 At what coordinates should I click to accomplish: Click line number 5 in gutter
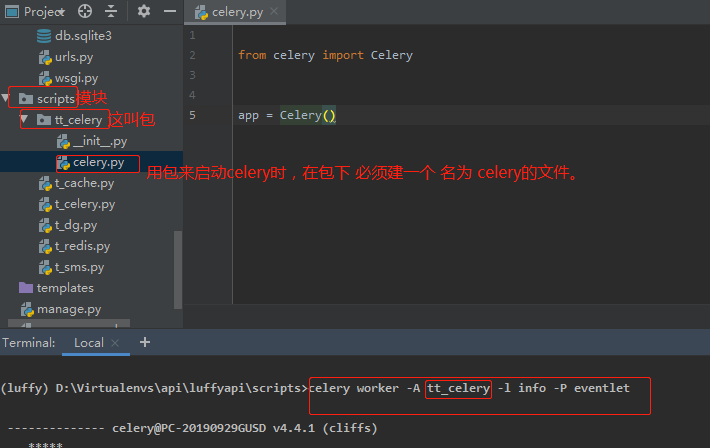pyautogui.click(x=192, y=115)
